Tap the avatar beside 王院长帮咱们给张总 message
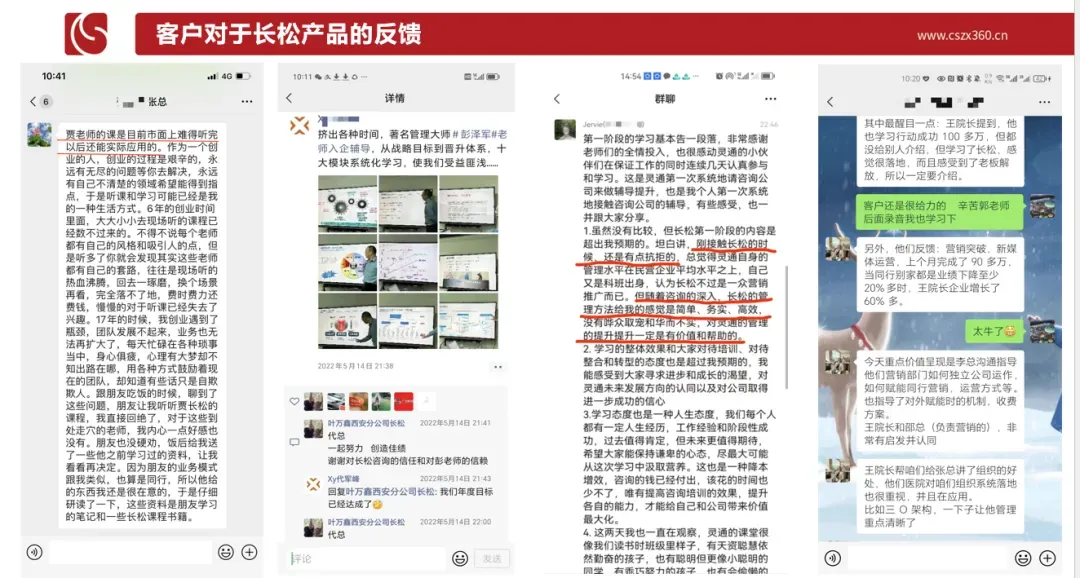Viewport: 1080px width, 578px height. pyautogui.click(x=838, y=471)
